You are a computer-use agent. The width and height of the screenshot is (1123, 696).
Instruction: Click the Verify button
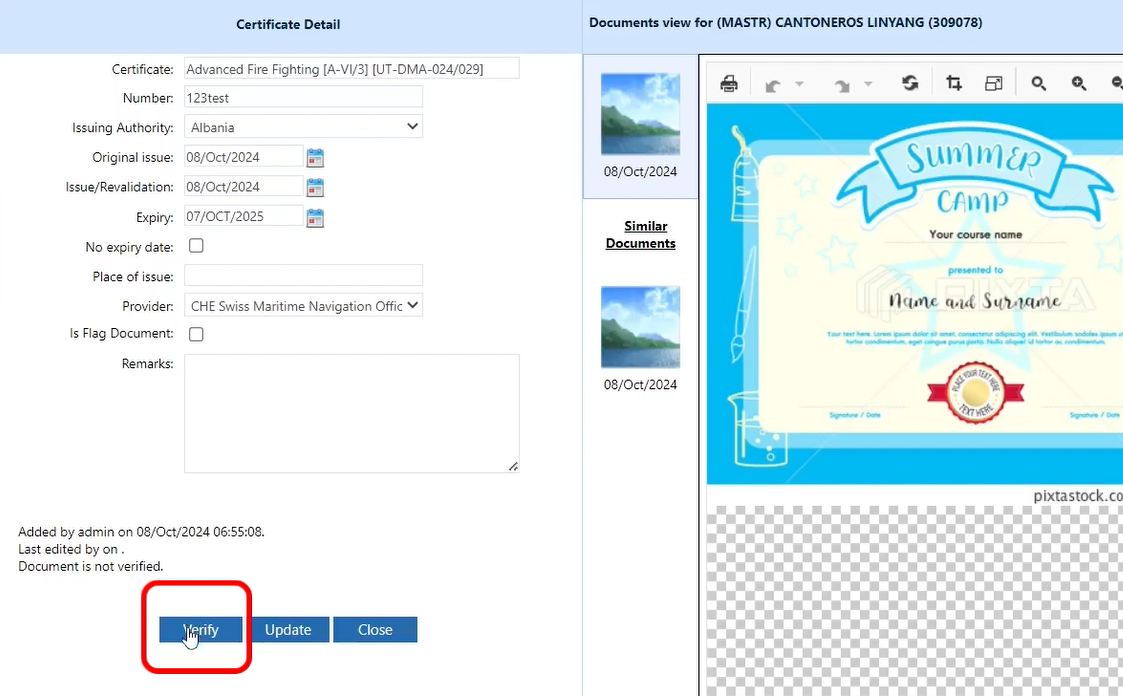(x=201, y=629)
